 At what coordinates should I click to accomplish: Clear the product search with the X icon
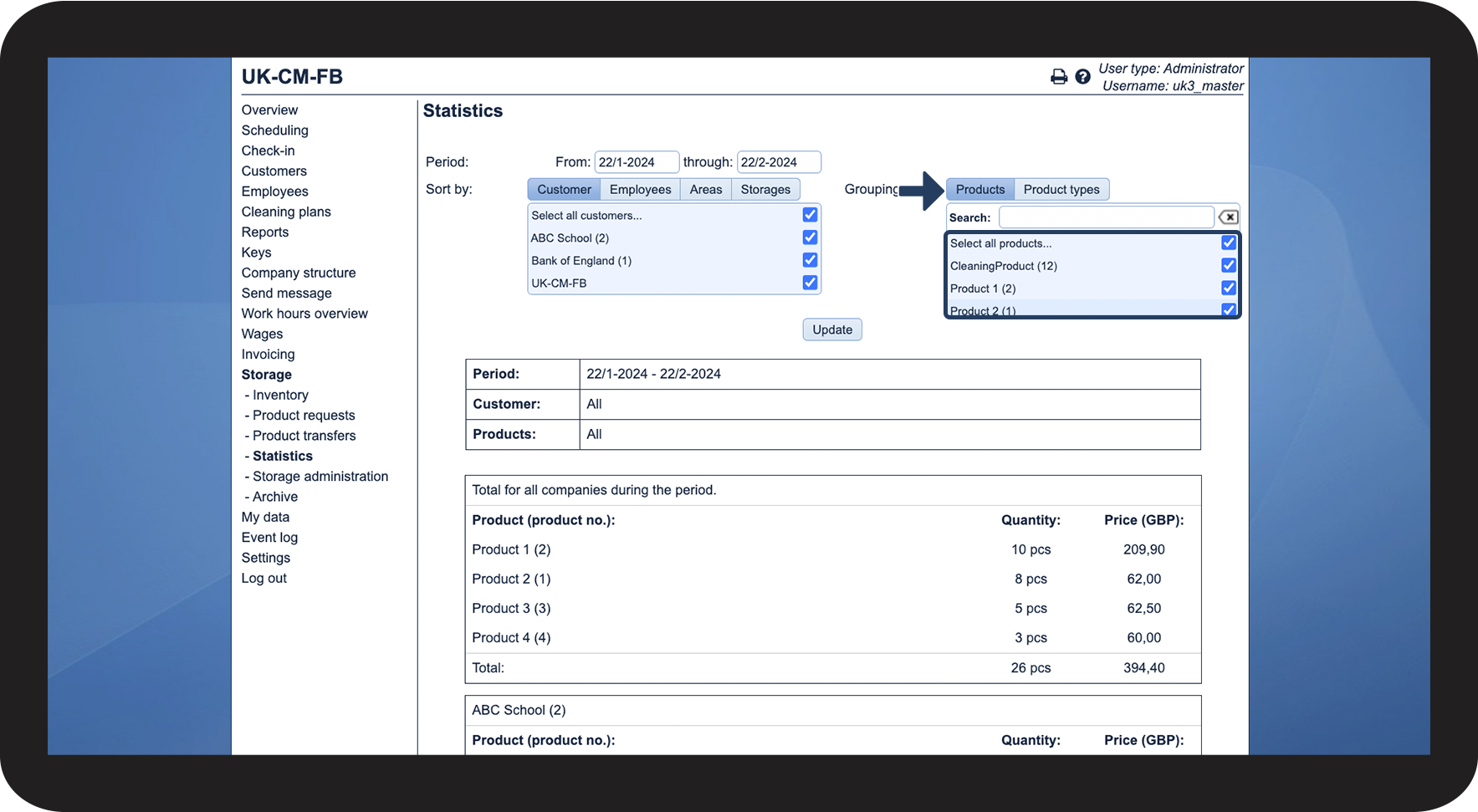pyautogui.click(x=1228, y=217)
